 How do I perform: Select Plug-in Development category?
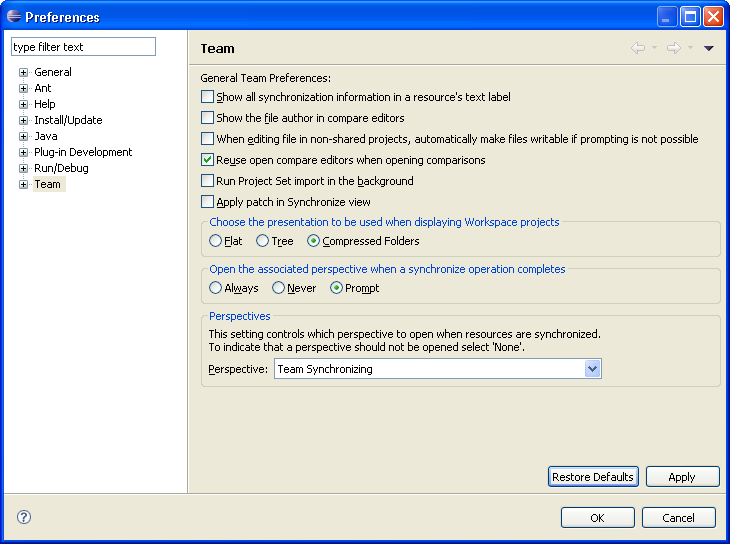pyautogui.click(x=83, y=152)
